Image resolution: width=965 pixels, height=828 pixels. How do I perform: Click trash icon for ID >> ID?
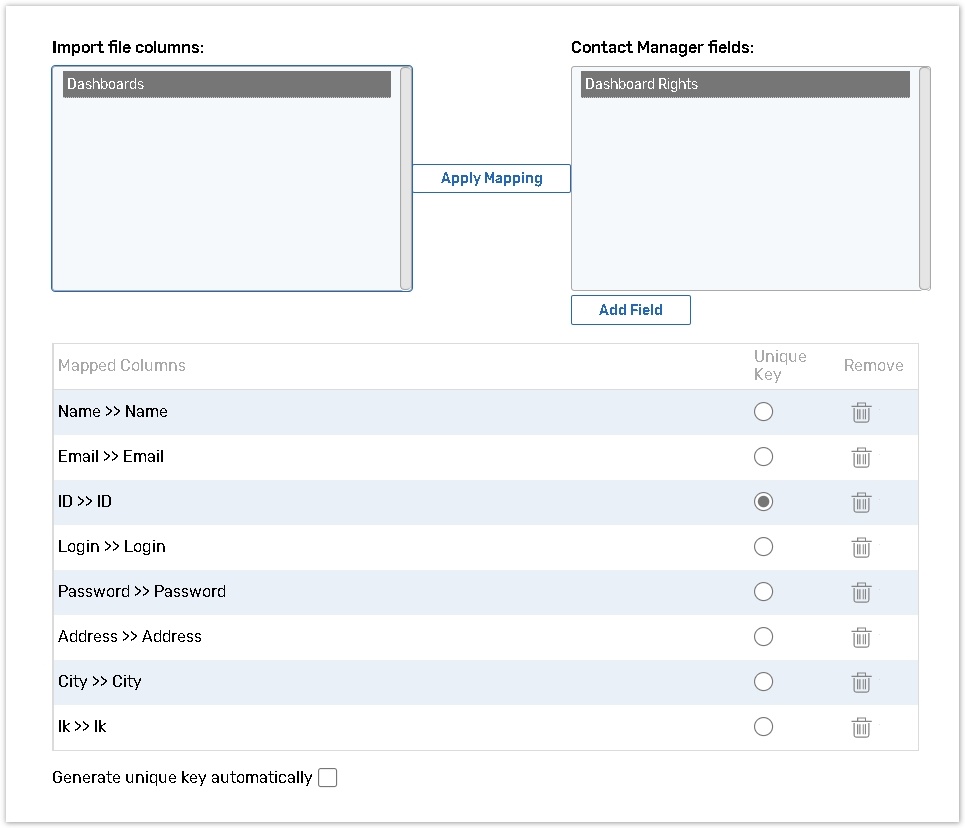point(861,502)
